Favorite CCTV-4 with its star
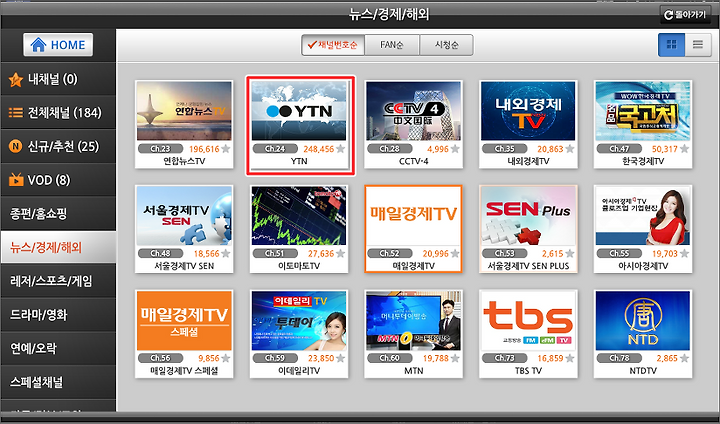Viewport: 720px width, 424px height. tap(455, 149)
